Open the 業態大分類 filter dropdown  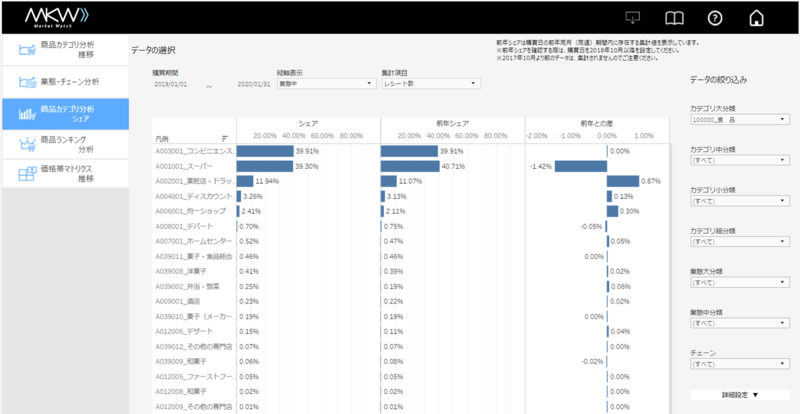(739, 283)
